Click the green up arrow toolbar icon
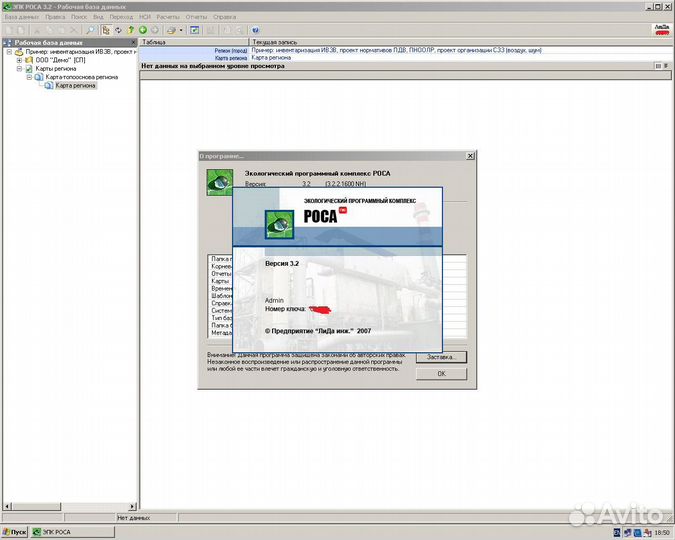675x540 pixels. 130,30
